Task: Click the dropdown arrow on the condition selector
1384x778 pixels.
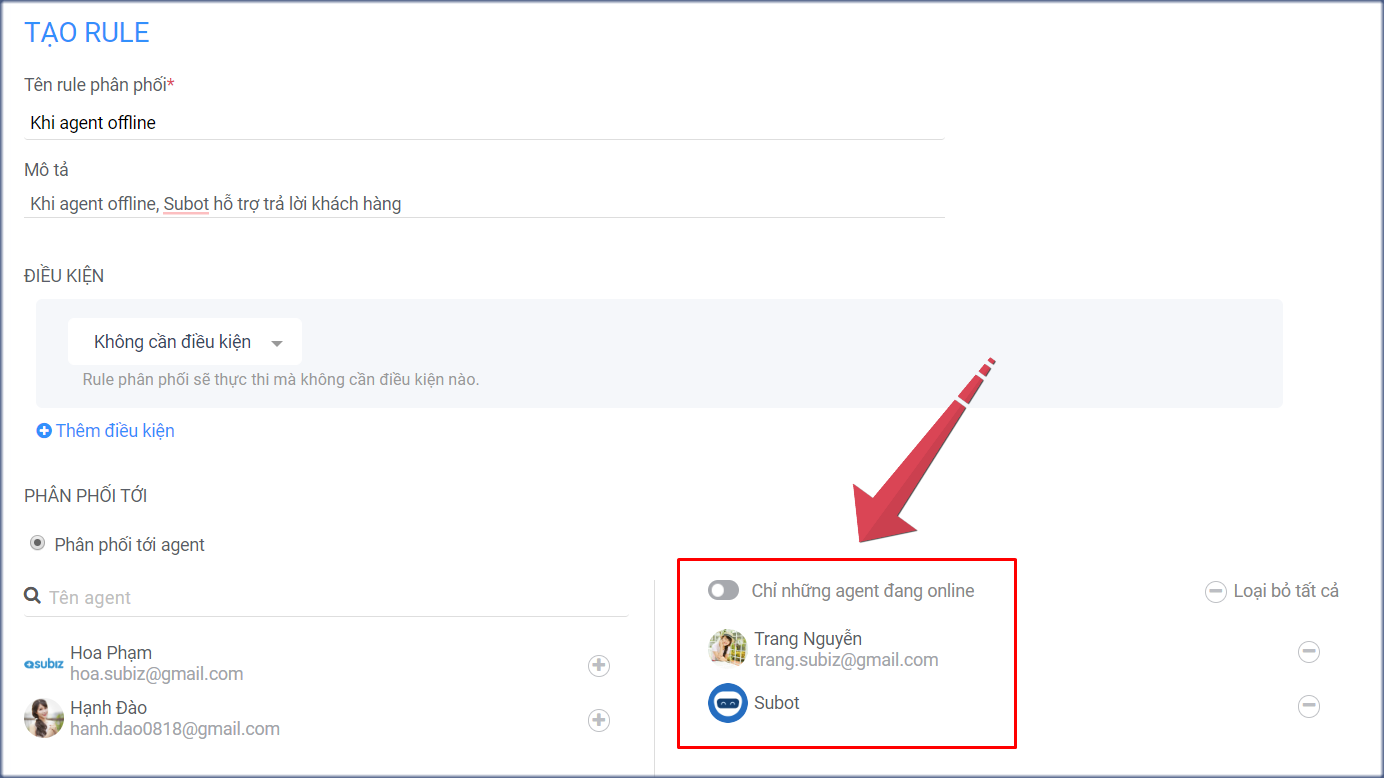Action: 277,341
